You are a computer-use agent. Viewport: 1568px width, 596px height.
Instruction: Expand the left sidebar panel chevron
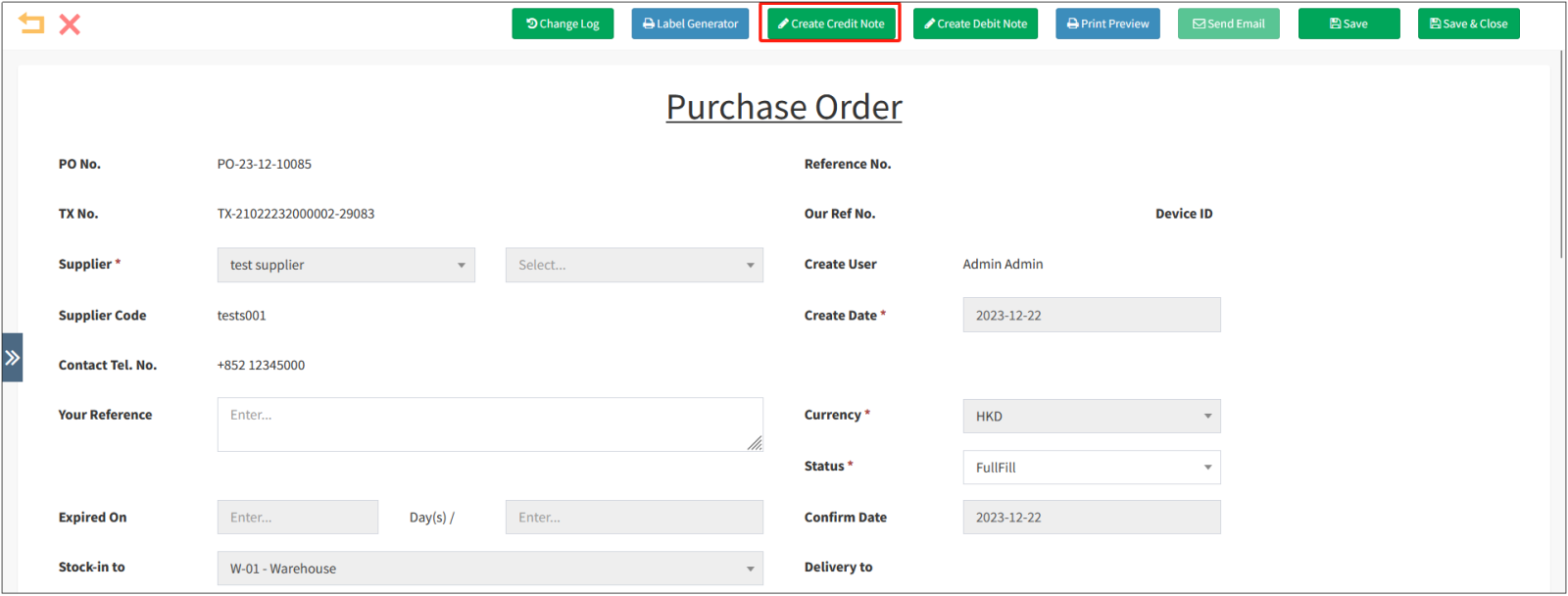pos(12,358)
